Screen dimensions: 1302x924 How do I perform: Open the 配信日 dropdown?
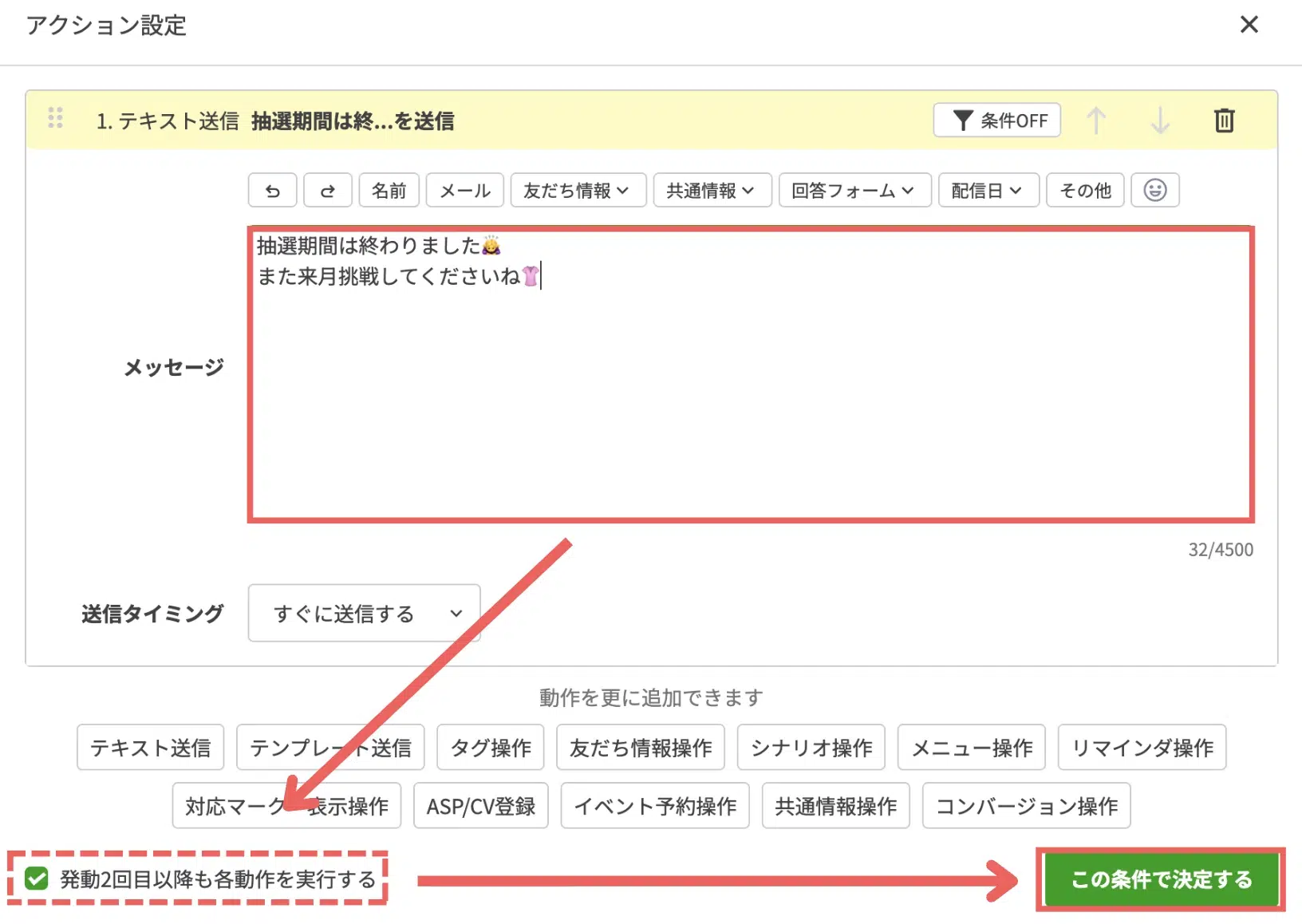click(989, 191)
